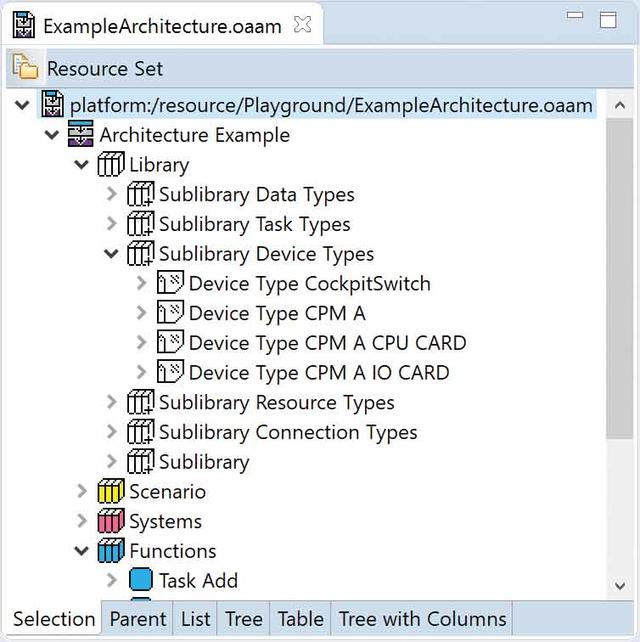Expand Sublibrary Resource Types
This screenshot has width=640, height=642.
pos(112,402)
